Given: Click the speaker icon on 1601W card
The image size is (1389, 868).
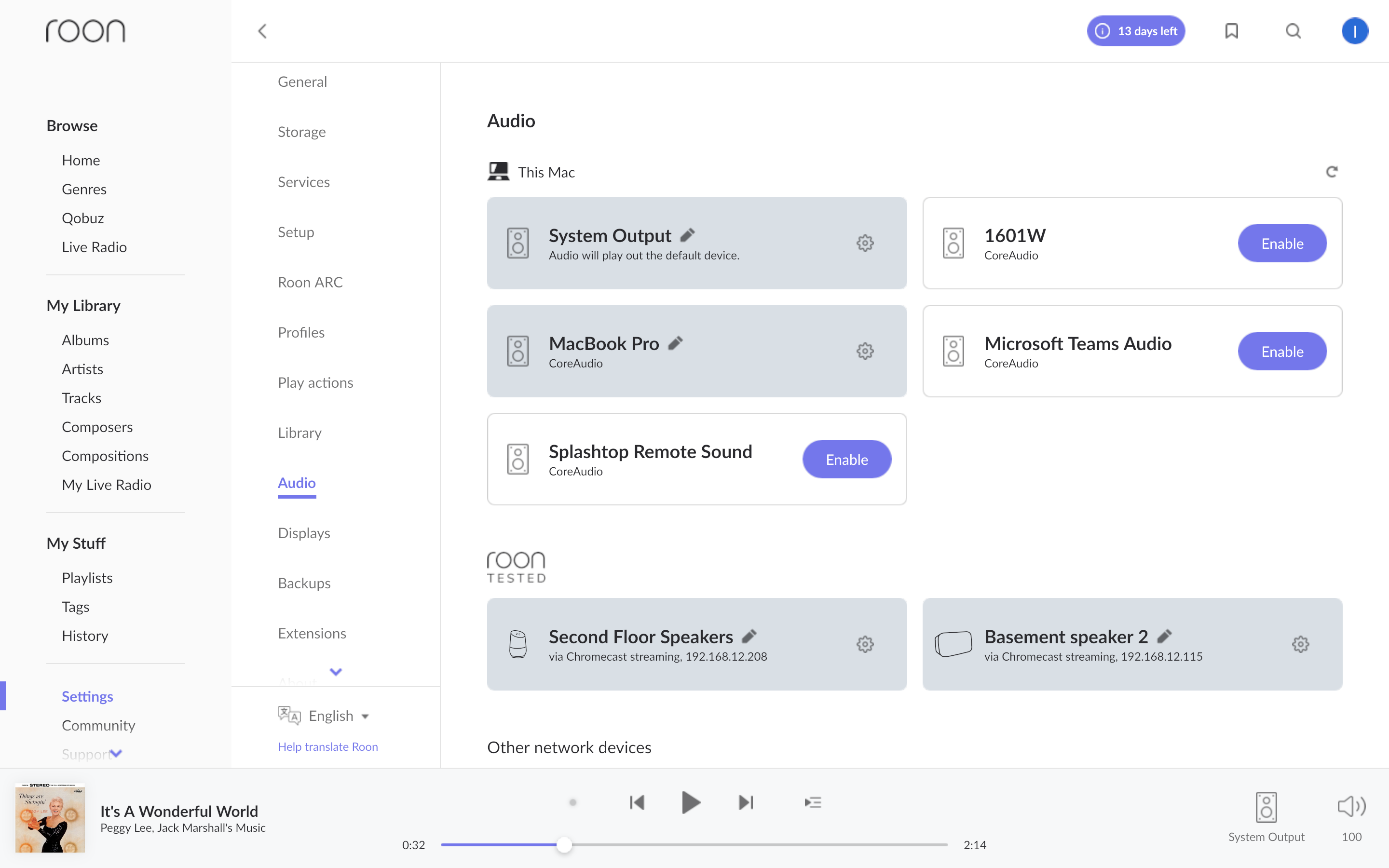Looking at the screenshot, I should (953, 243).
